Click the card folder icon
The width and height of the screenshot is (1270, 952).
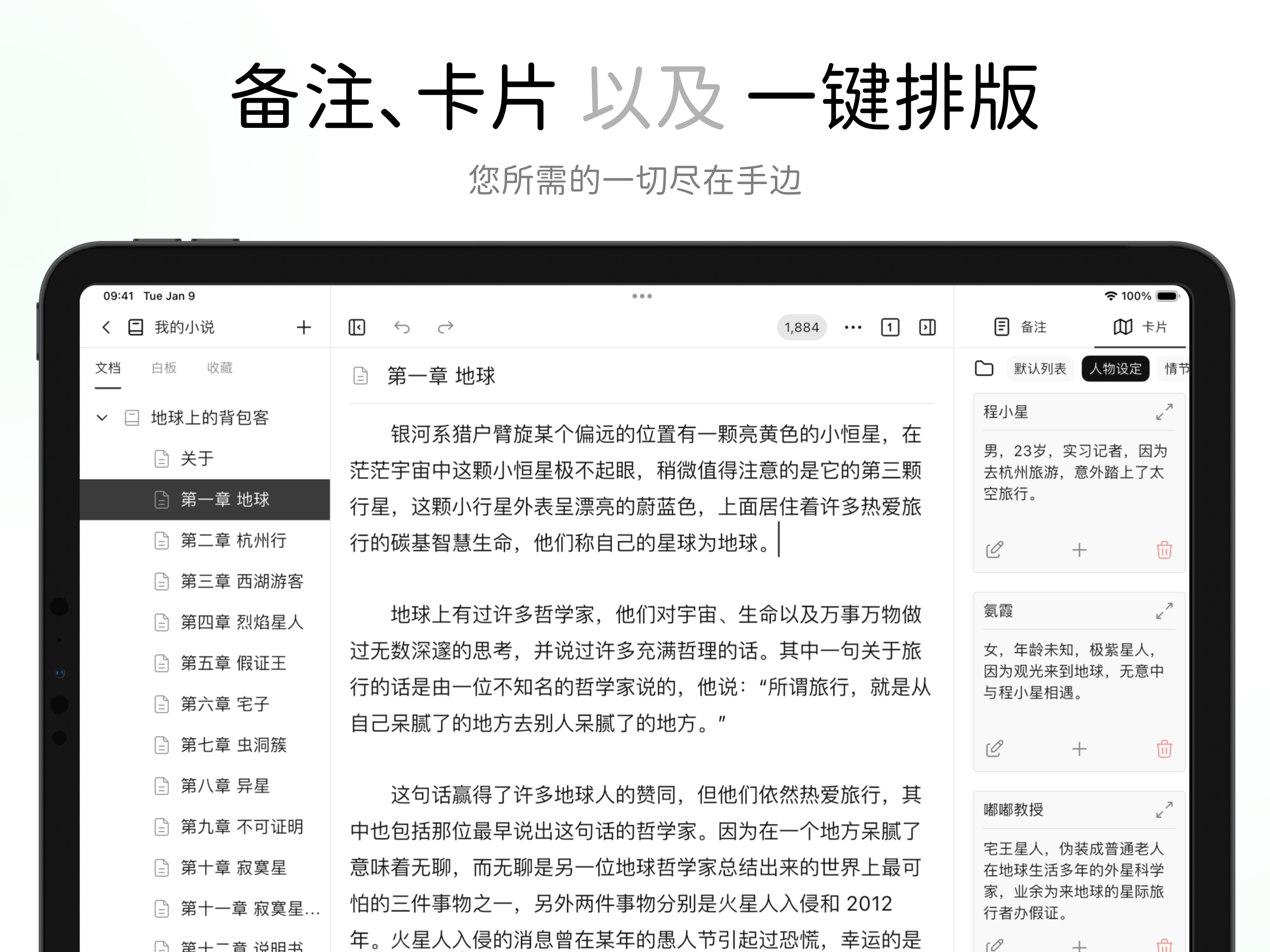point(984,369)
